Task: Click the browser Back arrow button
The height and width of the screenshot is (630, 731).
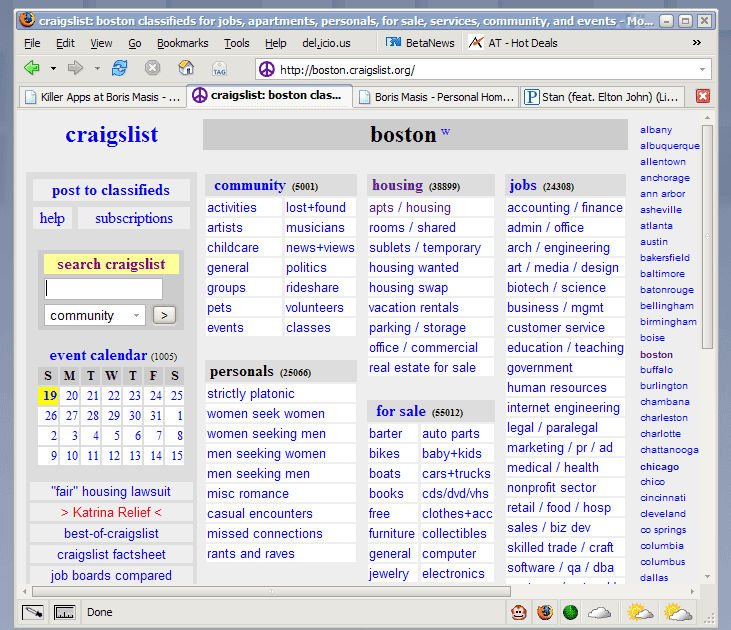Action: 32,68
